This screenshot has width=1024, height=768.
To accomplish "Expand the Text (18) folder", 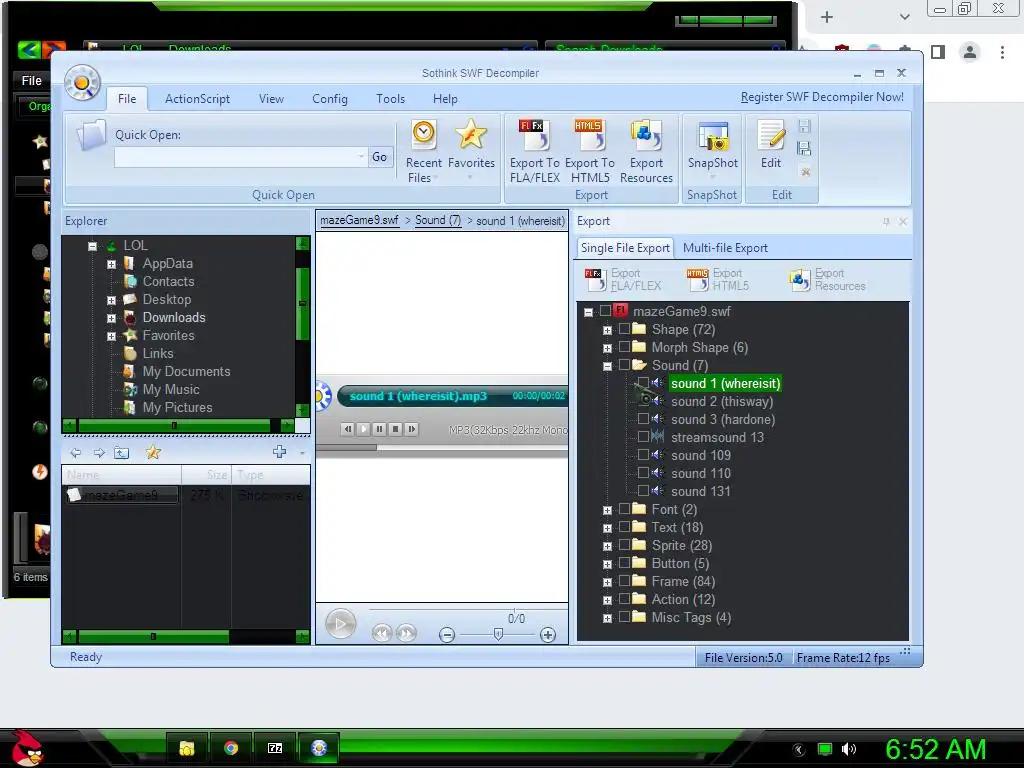I will pos(607,528).
